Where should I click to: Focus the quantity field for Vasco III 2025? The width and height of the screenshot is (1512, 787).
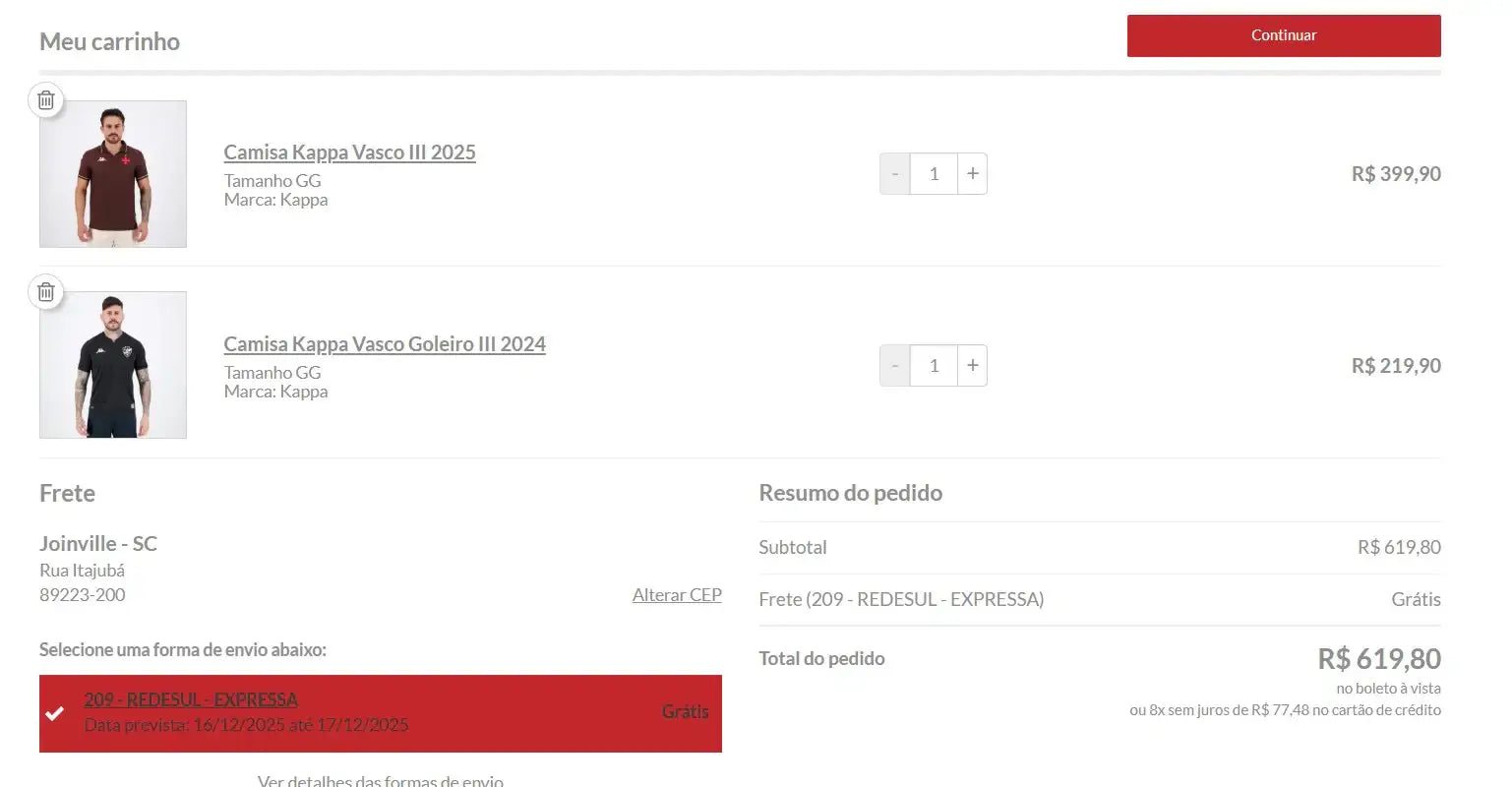[x=934, y=174]
